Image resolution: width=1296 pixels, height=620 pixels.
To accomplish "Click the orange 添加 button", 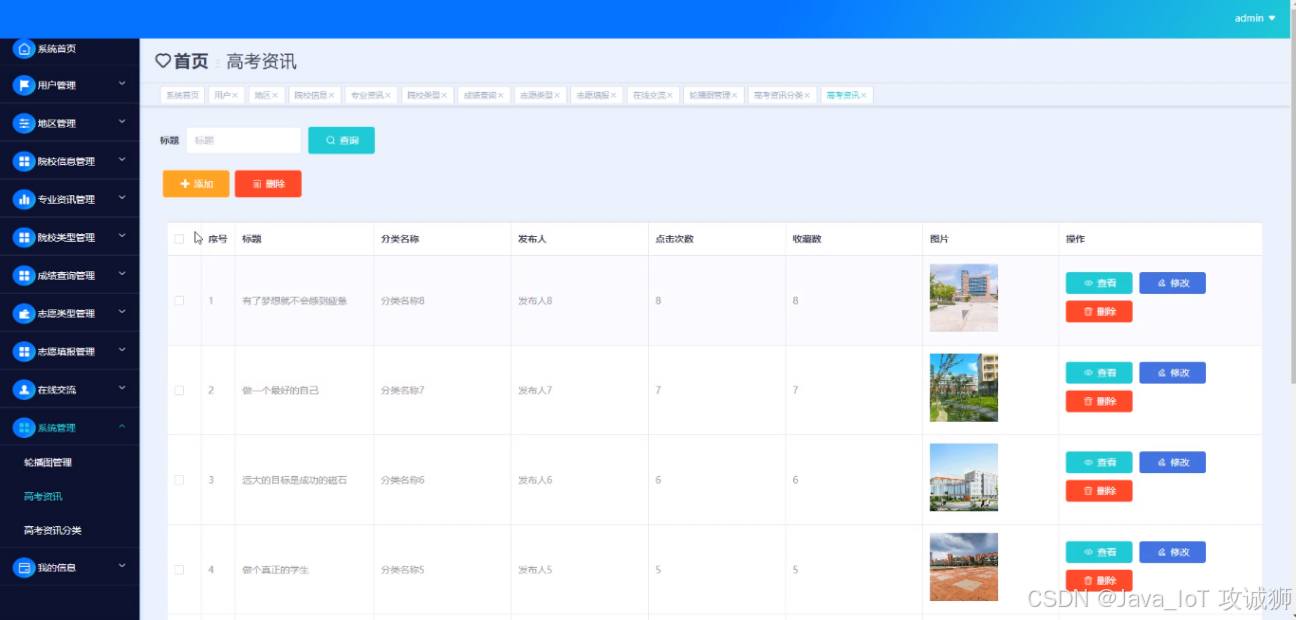I will coord(196,184).
